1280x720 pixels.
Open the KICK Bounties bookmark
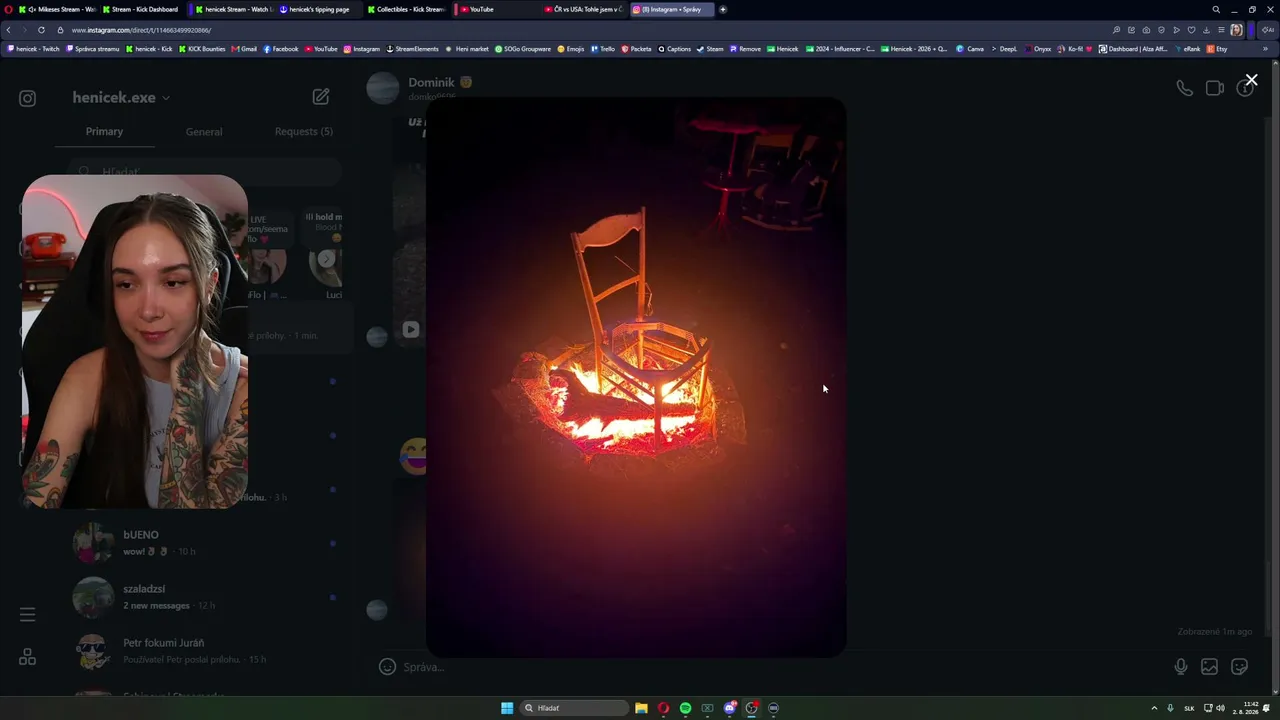(203, 49)
